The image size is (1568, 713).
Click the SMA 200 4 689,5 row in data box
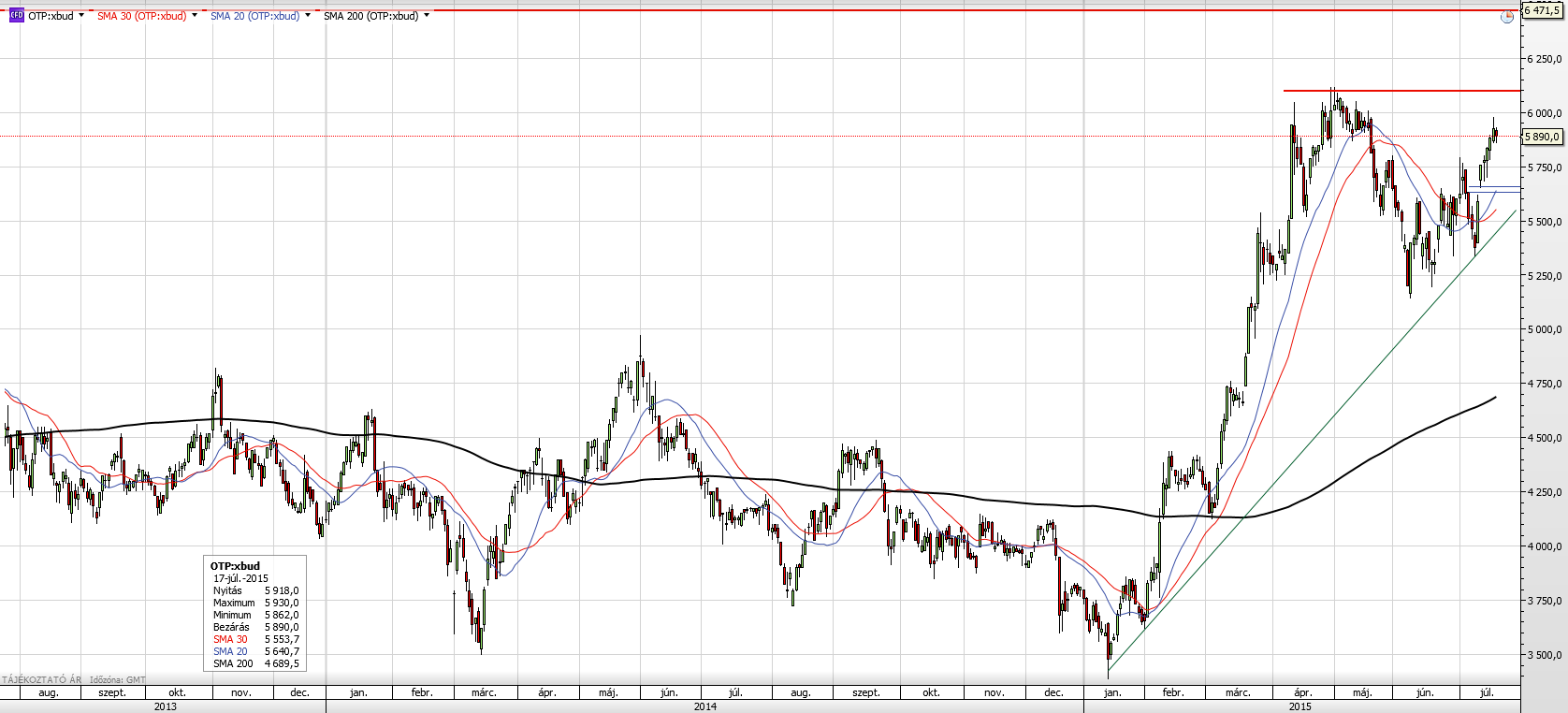[255, 663]
